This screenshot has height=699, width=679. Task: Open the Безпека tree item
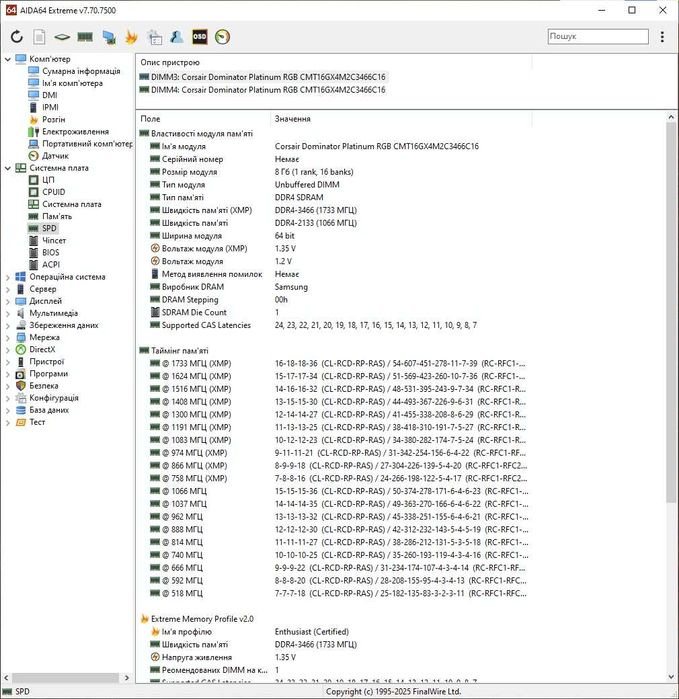click(44, 386)
